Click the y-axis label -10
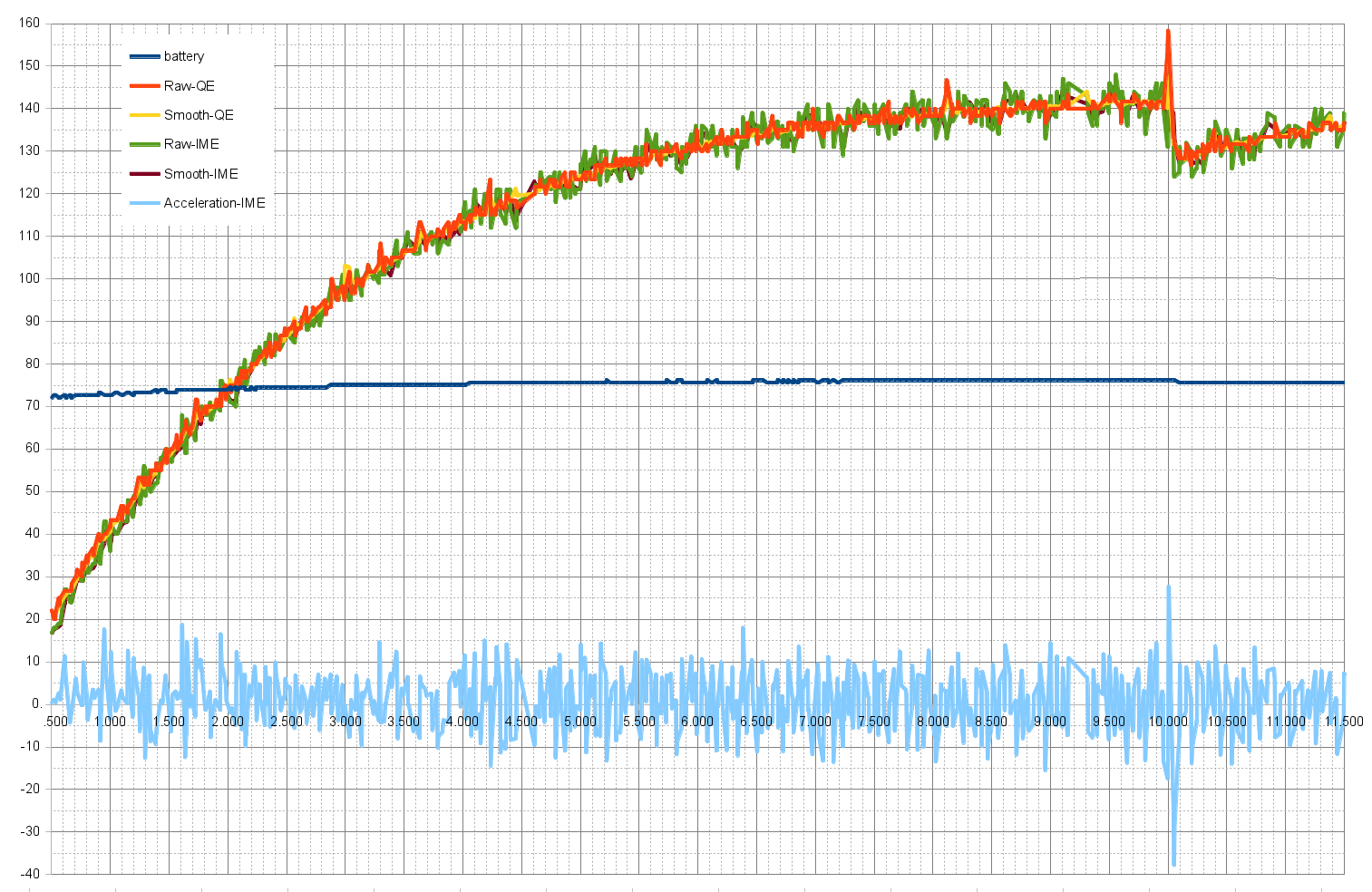 pos(30,746)
